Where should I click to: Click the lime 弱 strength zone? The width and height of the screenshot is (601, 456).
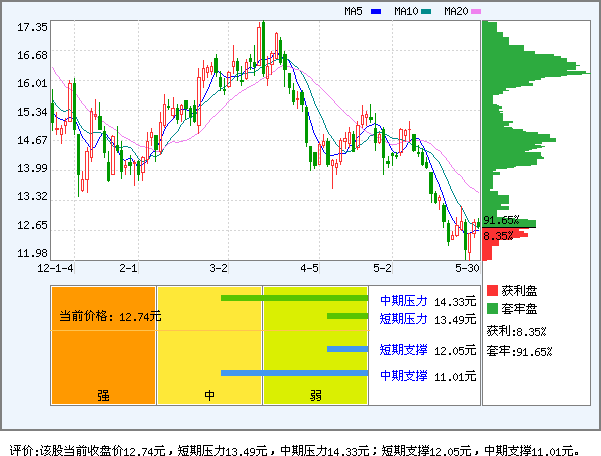(x=315, y=346)
